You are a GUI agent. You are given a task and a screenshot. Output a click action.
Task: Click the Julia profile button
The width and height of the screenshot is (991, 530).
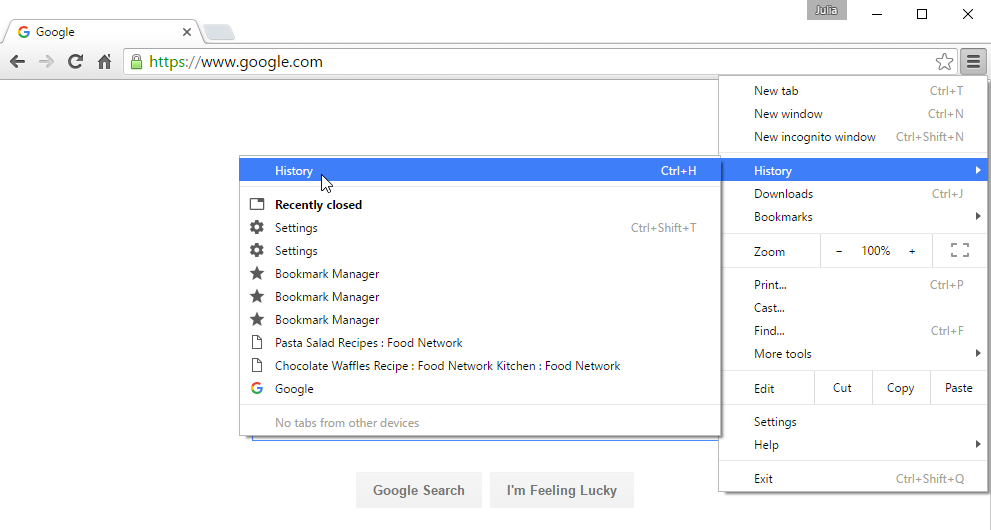[x=827, y=11]
